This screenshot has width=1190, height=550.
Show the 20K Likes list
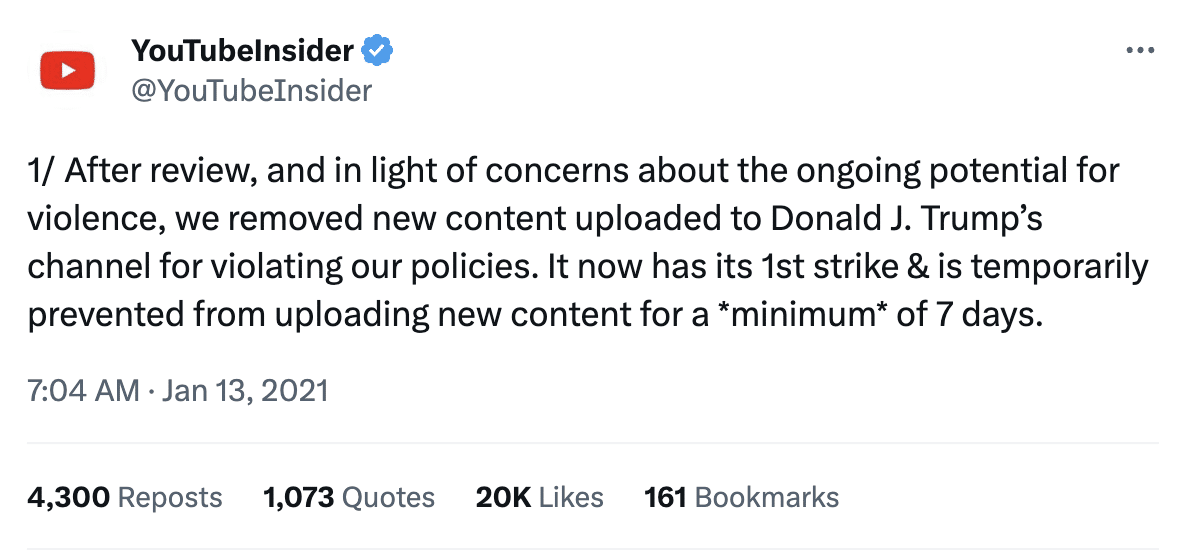point(539,497)
